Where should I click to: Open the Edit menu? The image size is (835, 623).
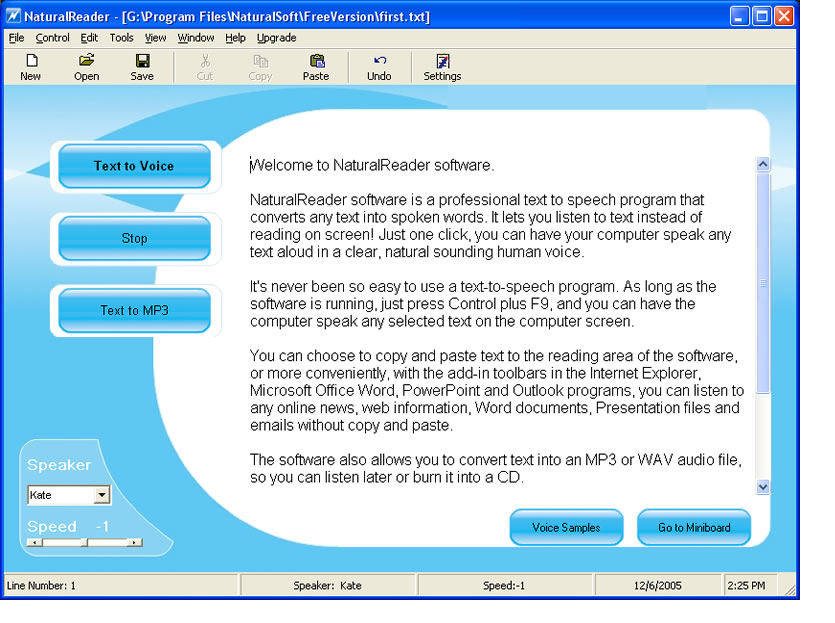(x=89, y=38)
